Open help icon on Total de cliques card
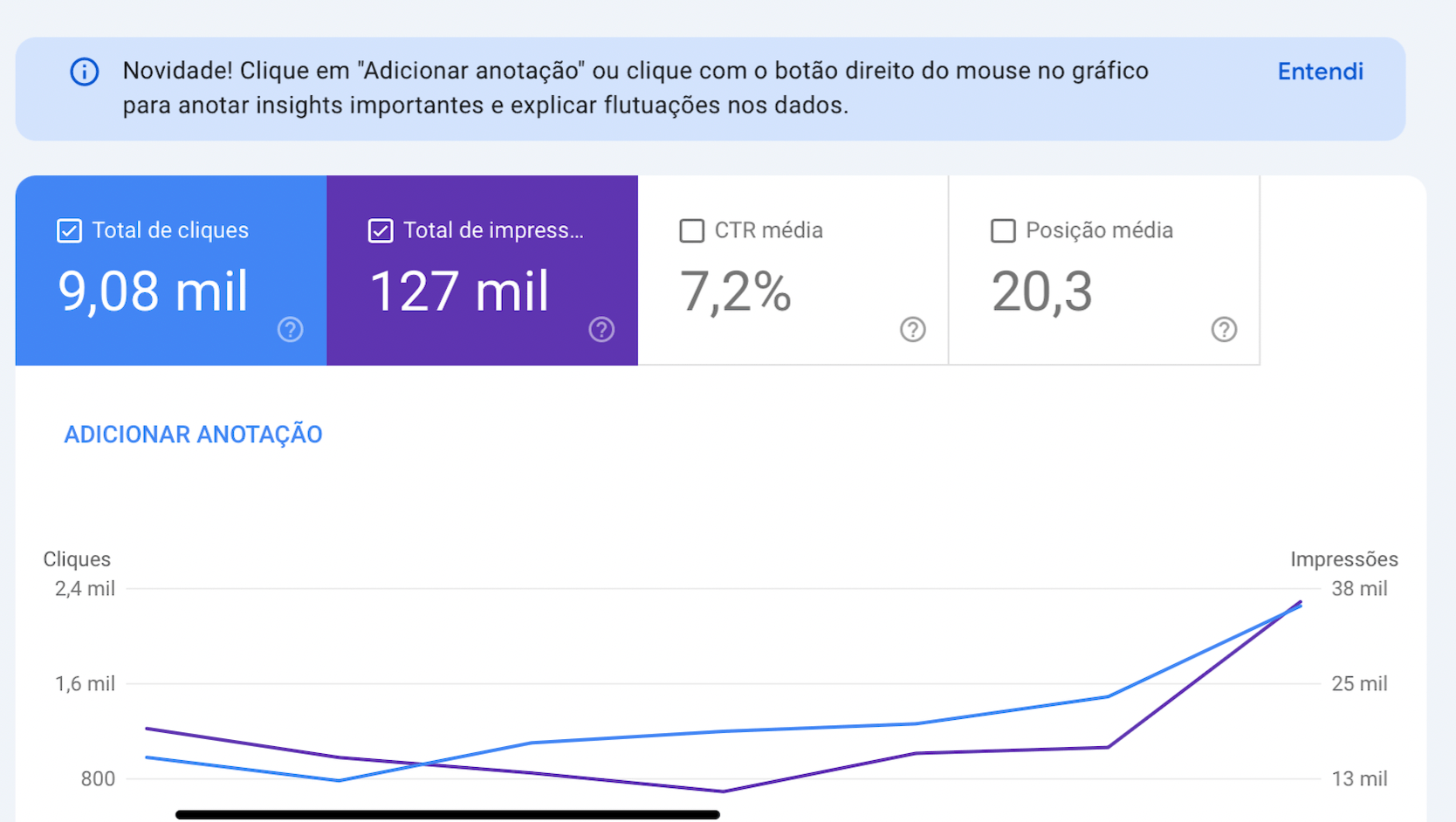This screenshot has height=822, width=1456. pyautogui.click(x=290, y=330)
